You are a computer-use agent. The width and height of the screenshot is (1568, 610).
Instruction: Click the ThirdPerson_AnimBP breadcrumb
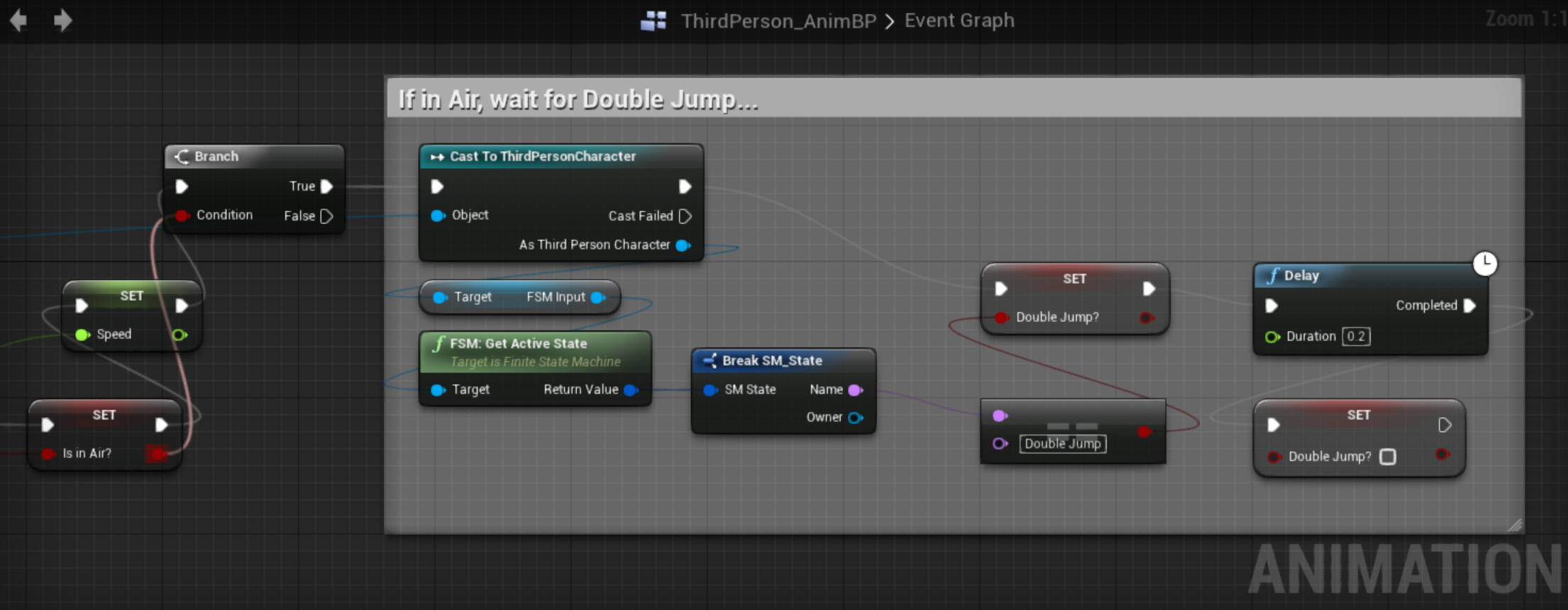click(778, 21)
